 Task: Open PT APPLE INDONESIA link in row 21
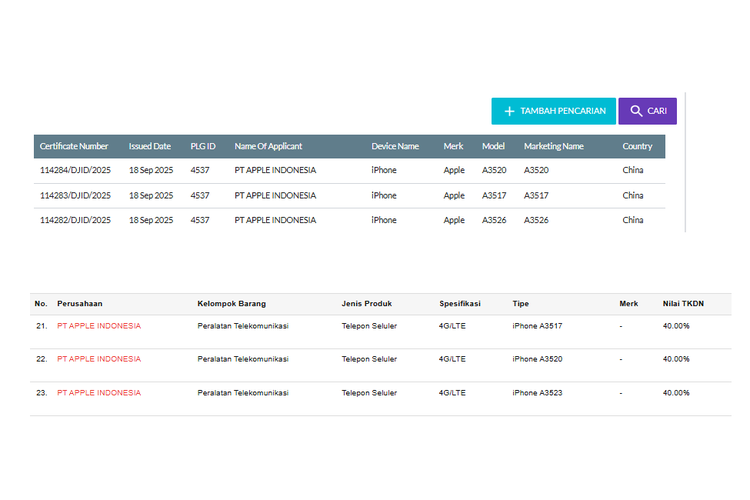99,326
